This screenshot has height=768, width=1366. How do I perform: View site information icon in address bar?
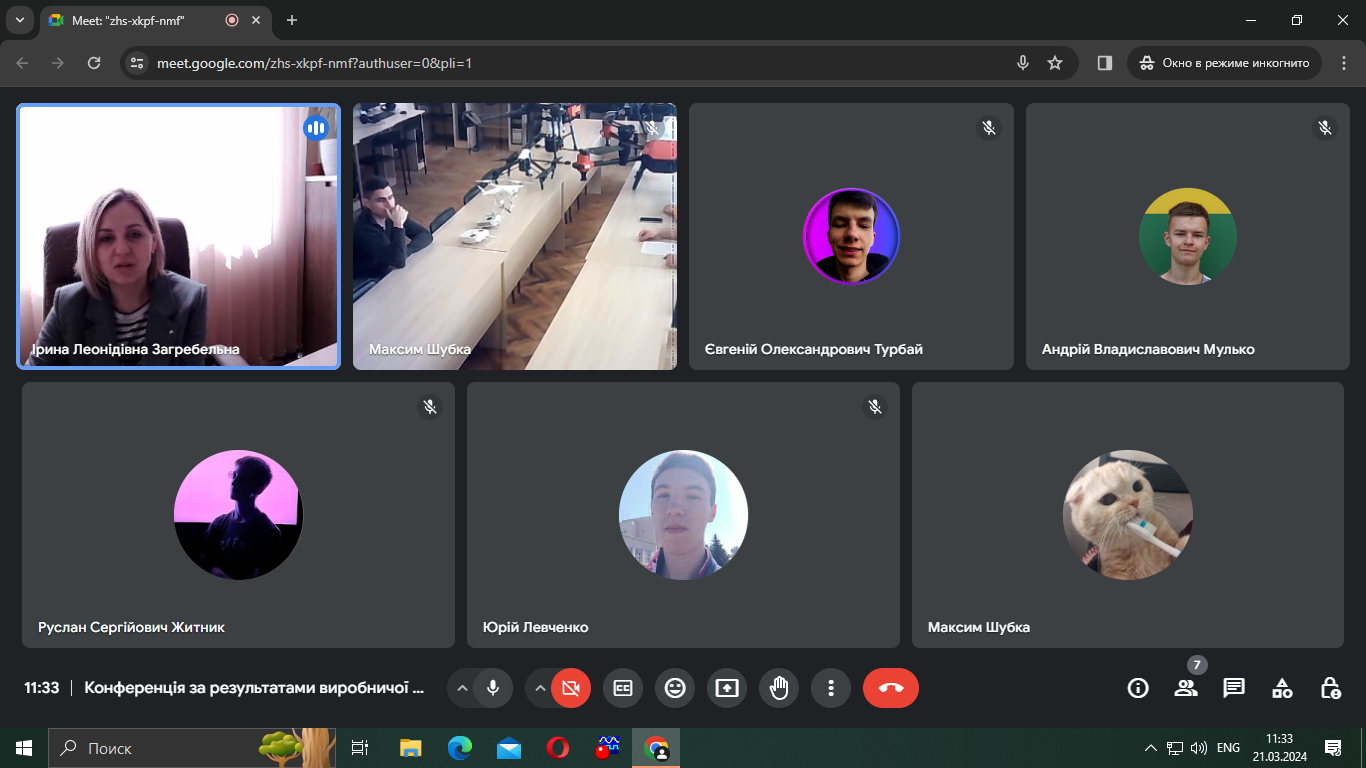[x=138, y=62]
